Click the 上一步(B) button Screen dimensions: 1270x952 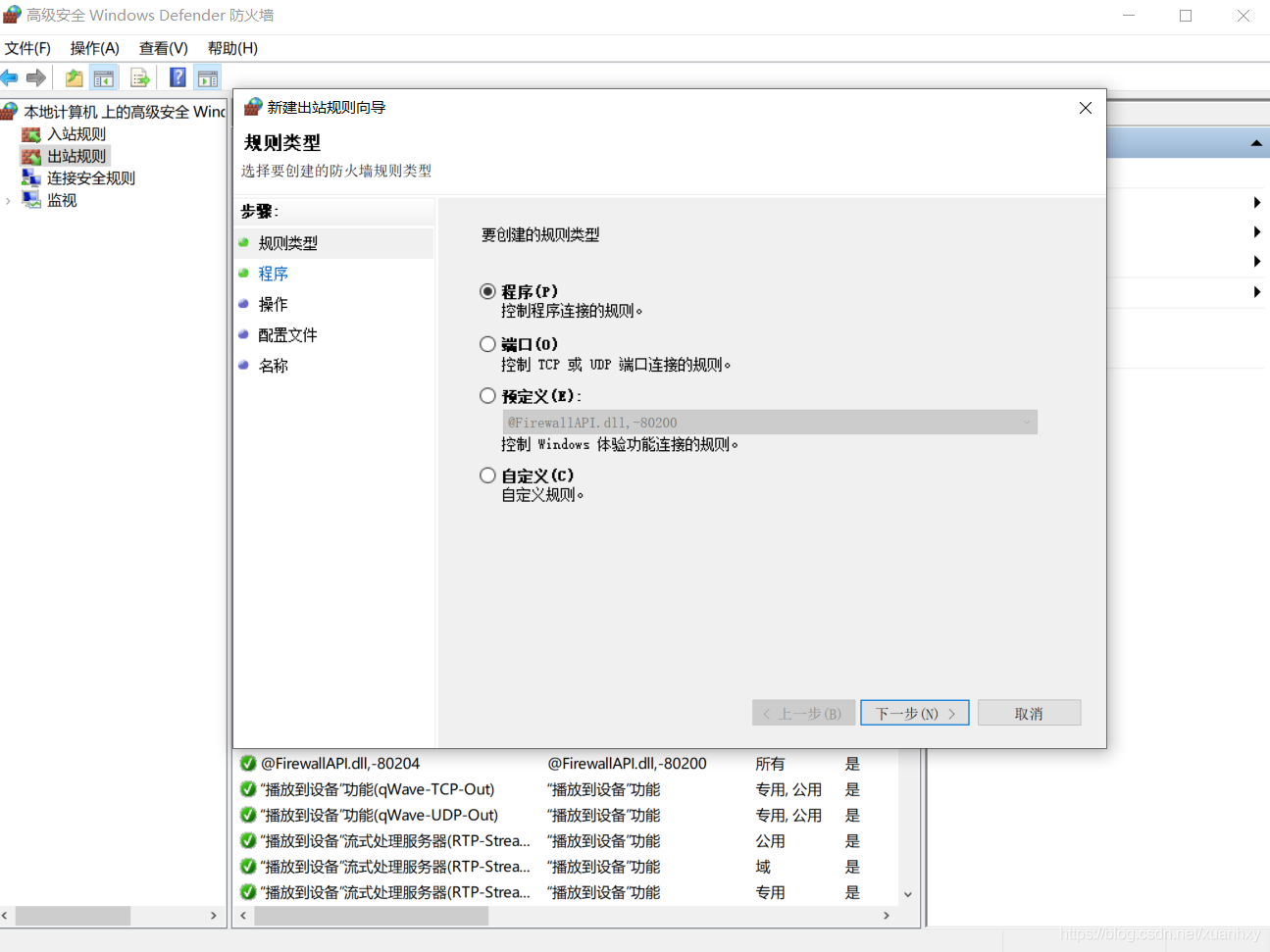point(804,713)
